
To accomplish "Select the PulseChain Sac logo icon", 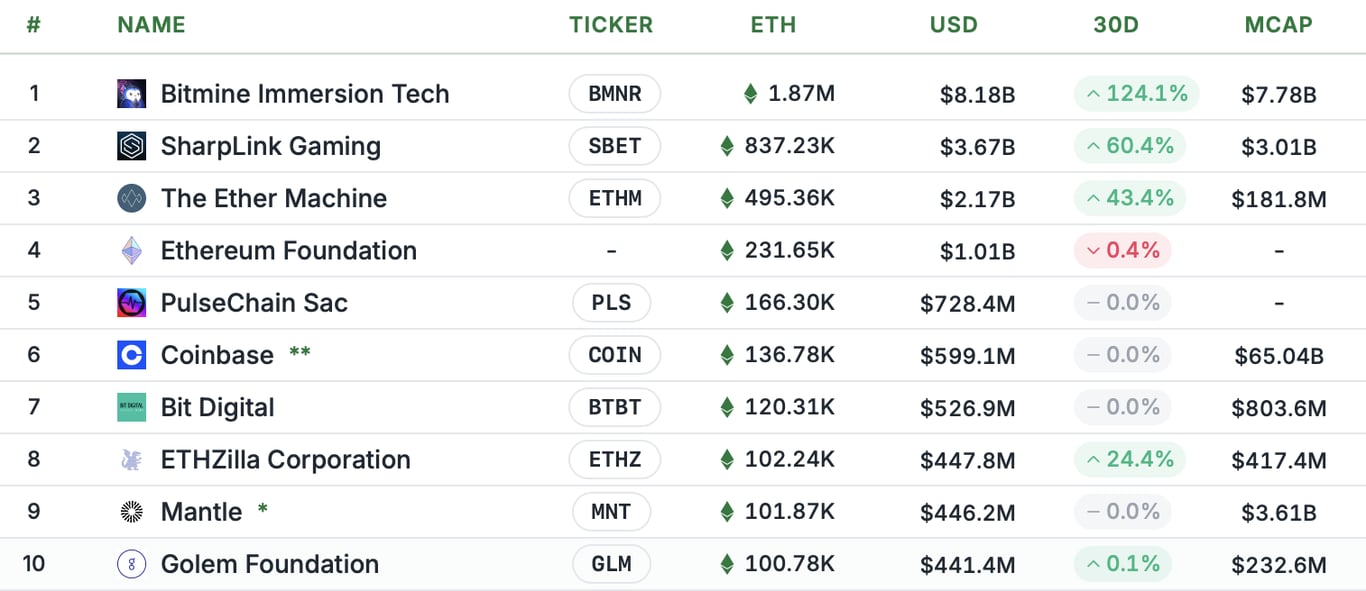I will click(x=131, y=302).
